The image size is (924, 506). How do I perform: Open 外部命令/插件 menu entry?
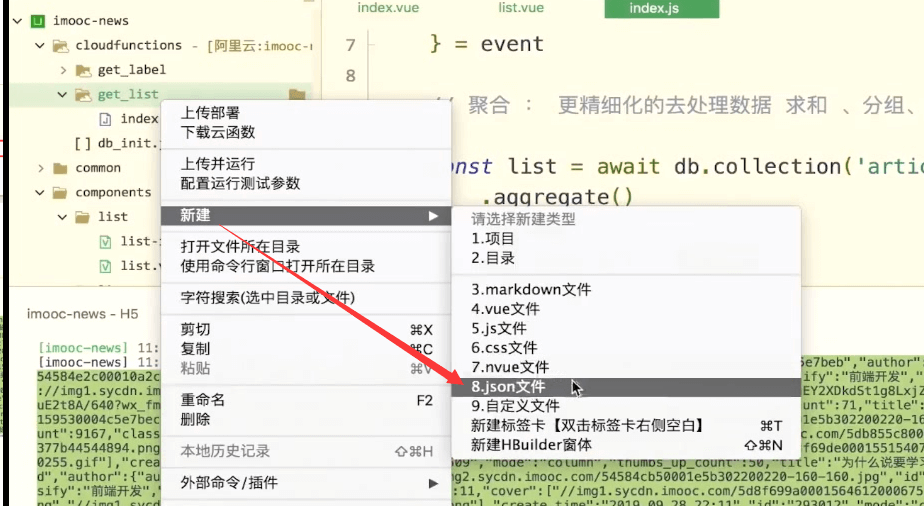[x=306, y=484]
